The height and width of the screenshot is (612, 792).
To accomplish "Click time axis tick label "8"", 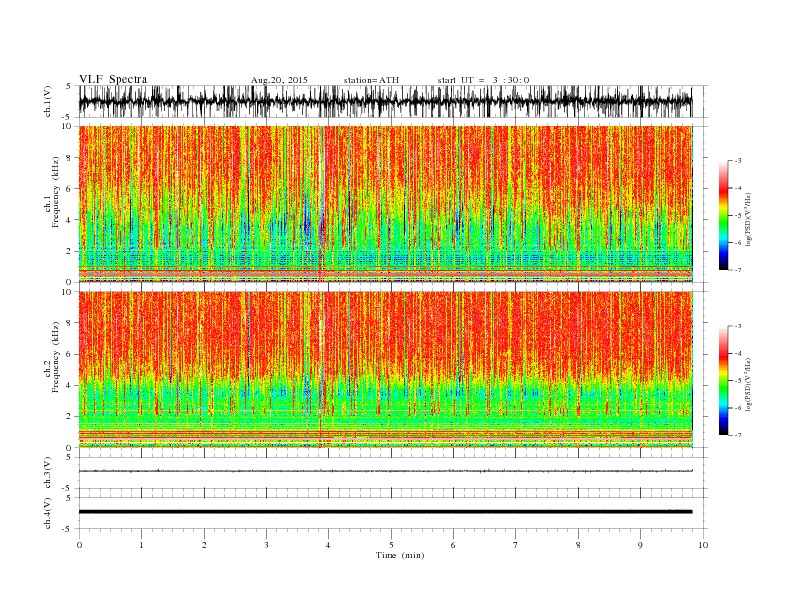I will pos(578,545).
